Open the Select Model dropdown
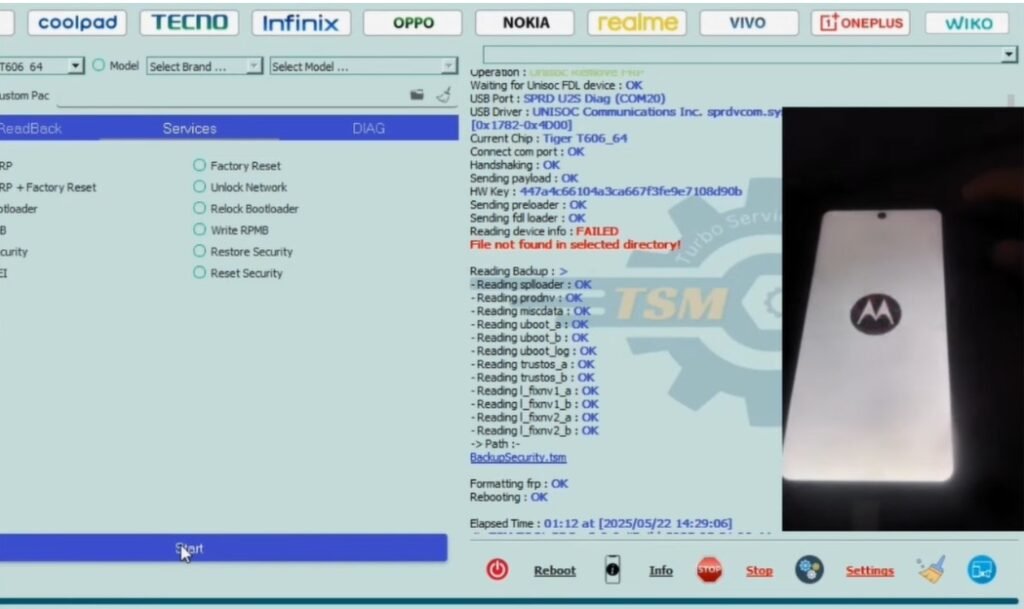This screenshot has height=609, width=1024. pos(448,66)
